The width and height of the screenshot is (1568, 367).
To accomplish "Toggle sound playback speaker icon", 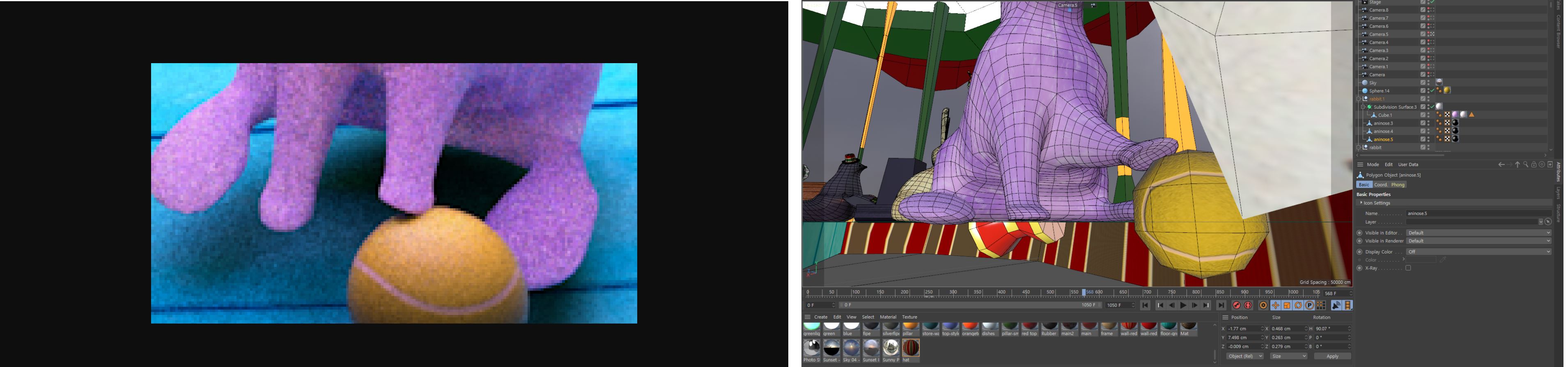I will coord(1336,305).
